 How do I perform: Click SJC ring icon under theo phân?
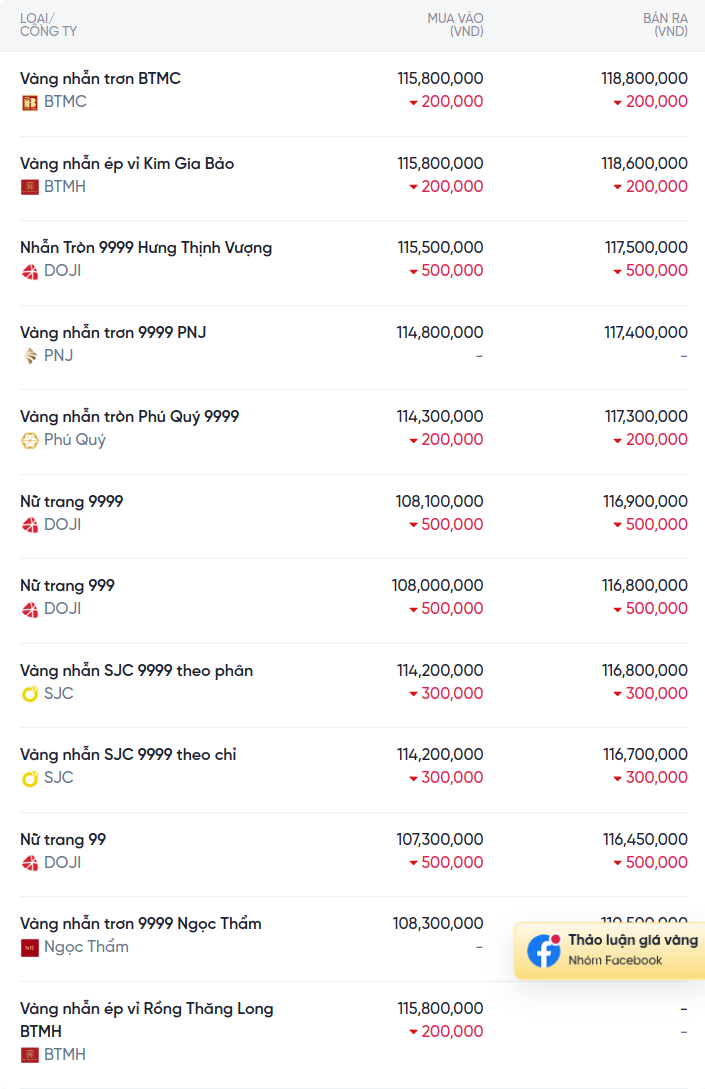pos(29,694)
